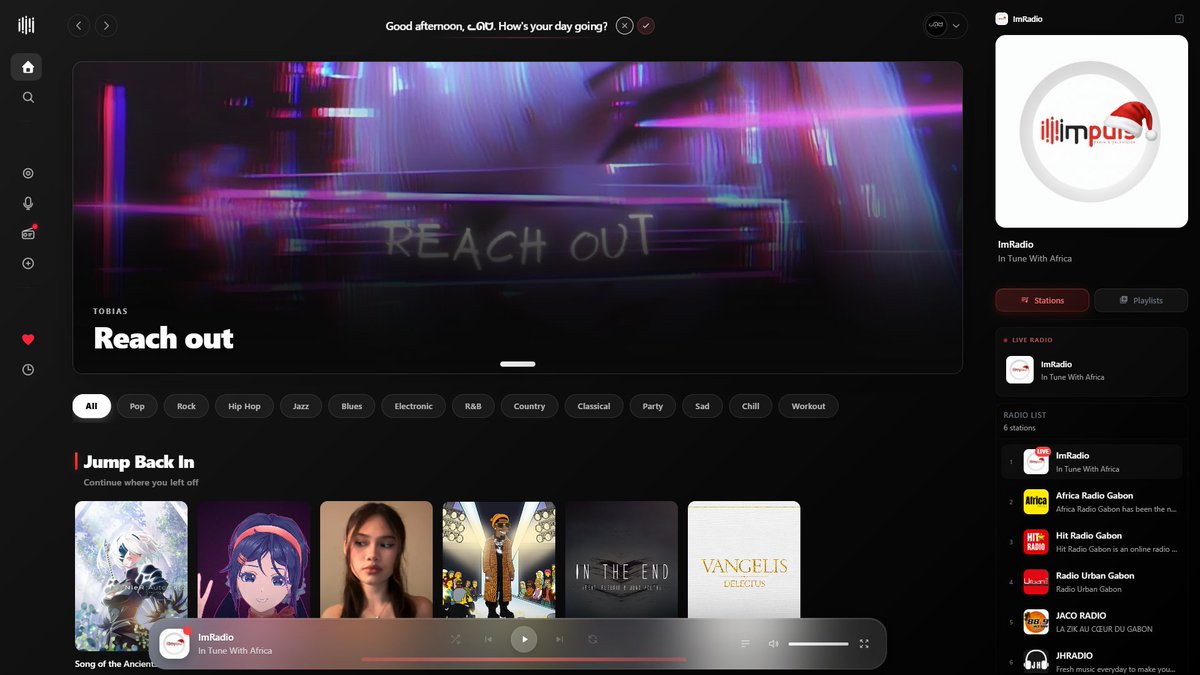Viewport: 1200px width, 675px height.
Task: Skip to previous track
Action: pyautogui.click(x=488, y=640)
